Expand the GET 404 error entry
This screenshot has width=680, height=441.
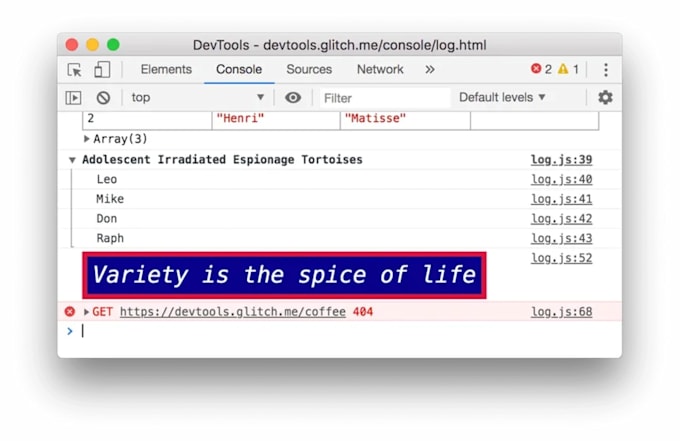coord(86,312)
